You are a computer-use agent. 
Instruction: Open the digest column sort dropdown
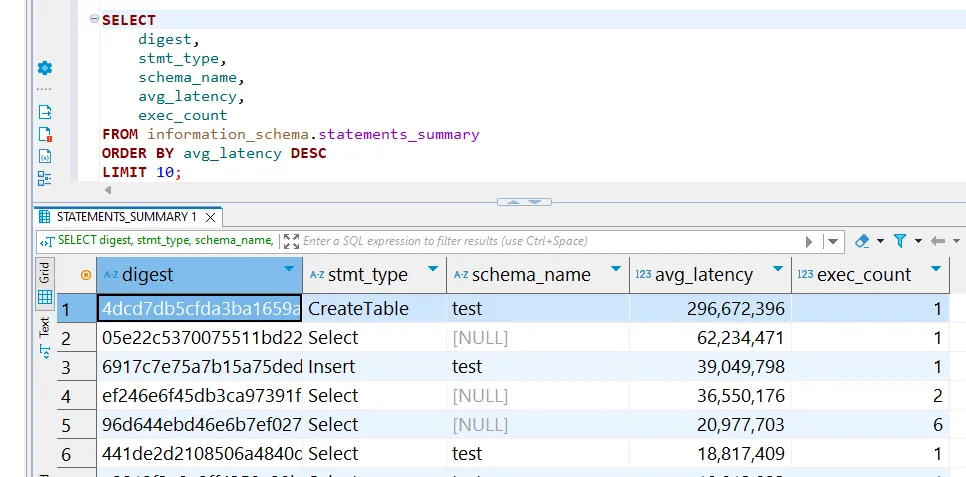pos(289,270)
